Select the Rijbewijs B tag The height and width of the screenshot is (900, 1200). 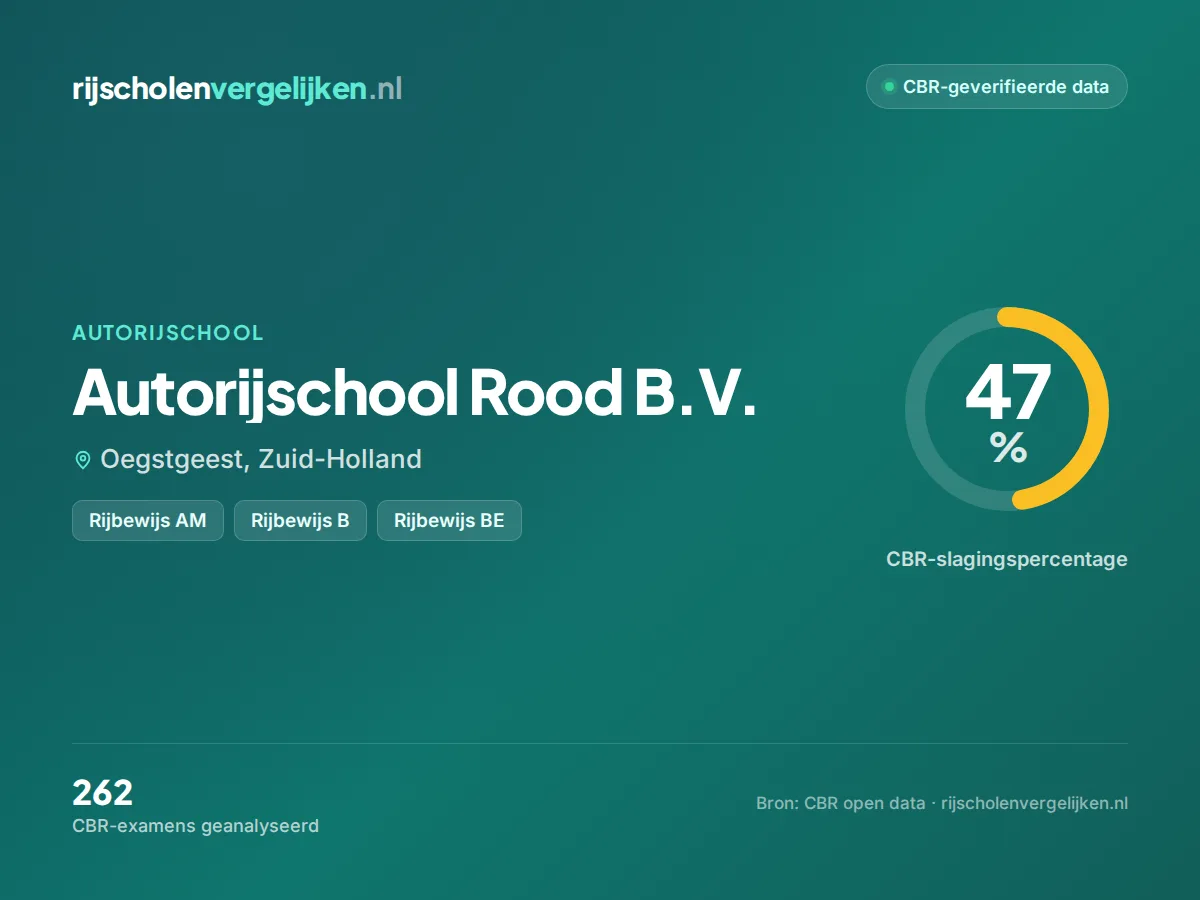pyautogui.click(x=300, y=520)
